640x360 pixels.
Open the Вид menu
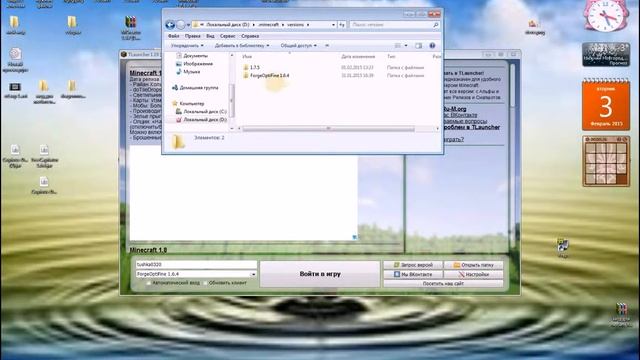click(210, 36)
